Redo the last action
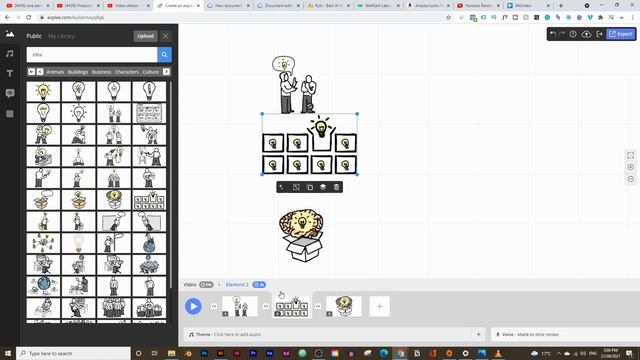Image resolution: width=640 pixels, height=360 pixels. coord(562,34)
